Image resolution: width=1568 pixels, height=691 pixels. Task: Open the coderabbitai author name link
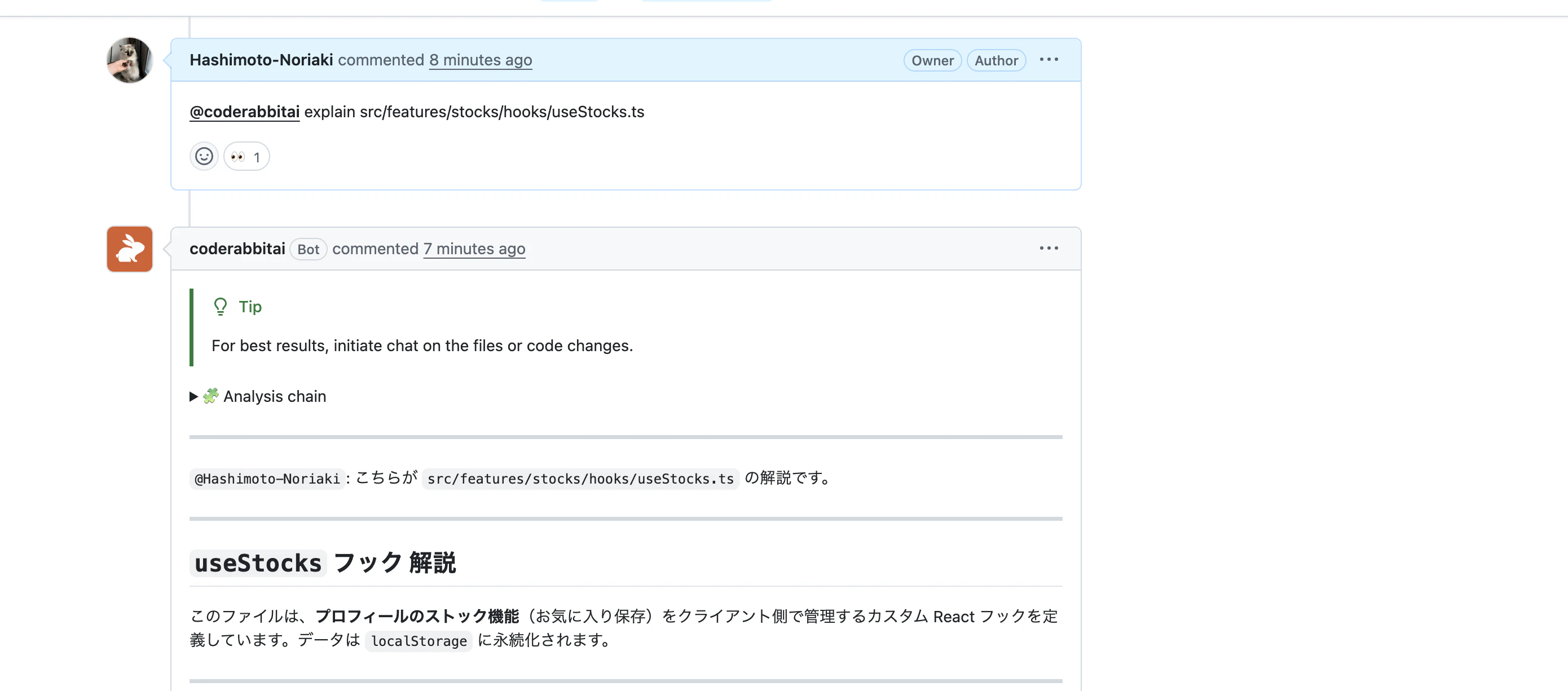pyautogui.click(x=237, y=249)
